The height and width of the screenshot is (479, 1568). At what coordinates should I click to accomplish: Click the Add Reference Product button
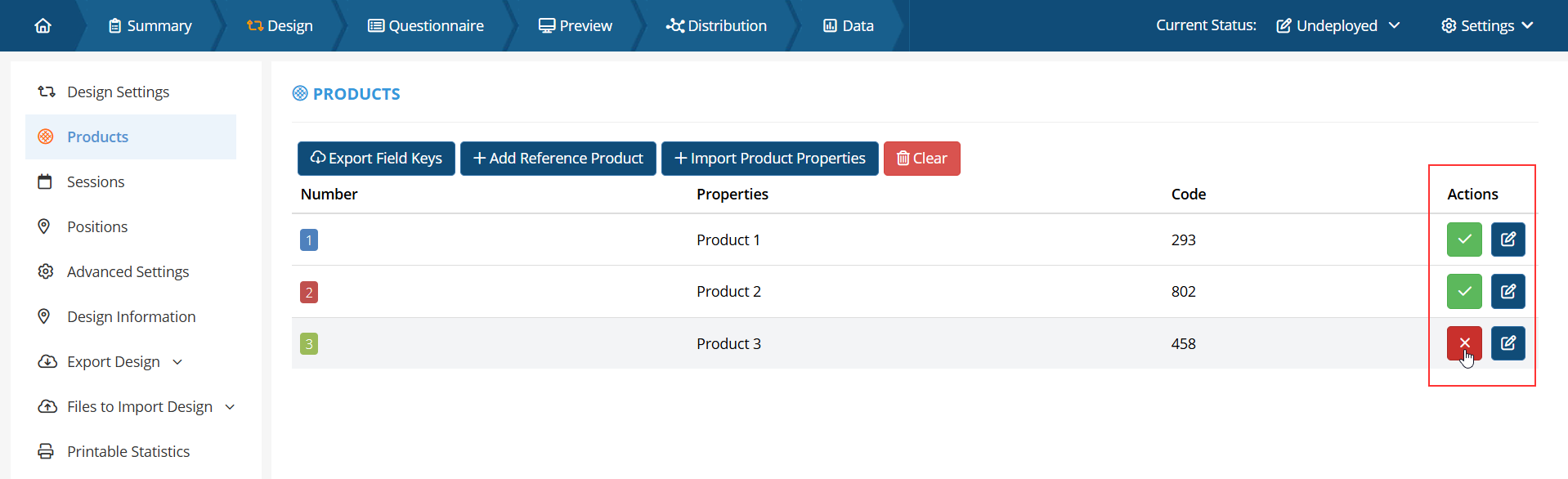point(558,159)
